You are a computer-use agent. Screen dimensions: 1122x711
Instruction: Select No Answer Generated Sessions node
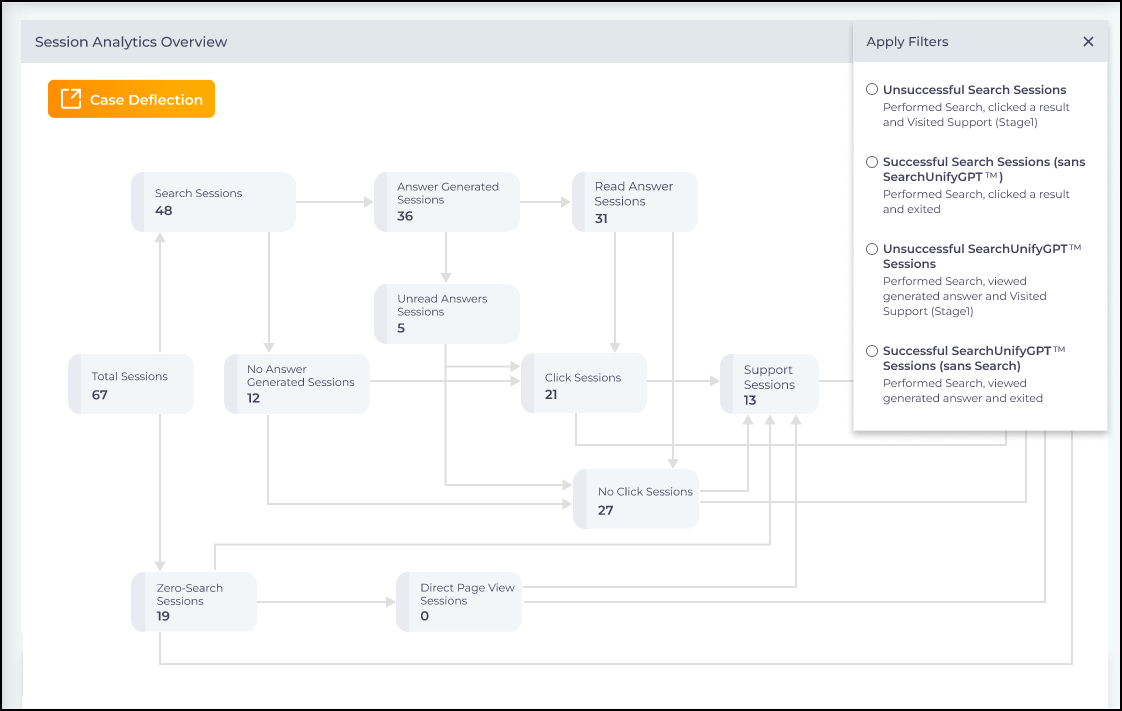coord(296,384)
